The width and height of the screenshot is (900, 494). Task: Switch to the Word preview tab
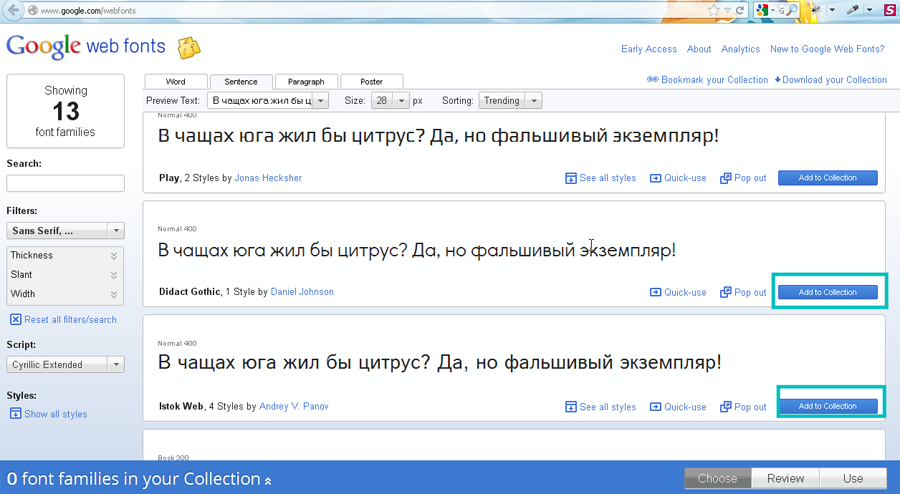tap(176, 81)
